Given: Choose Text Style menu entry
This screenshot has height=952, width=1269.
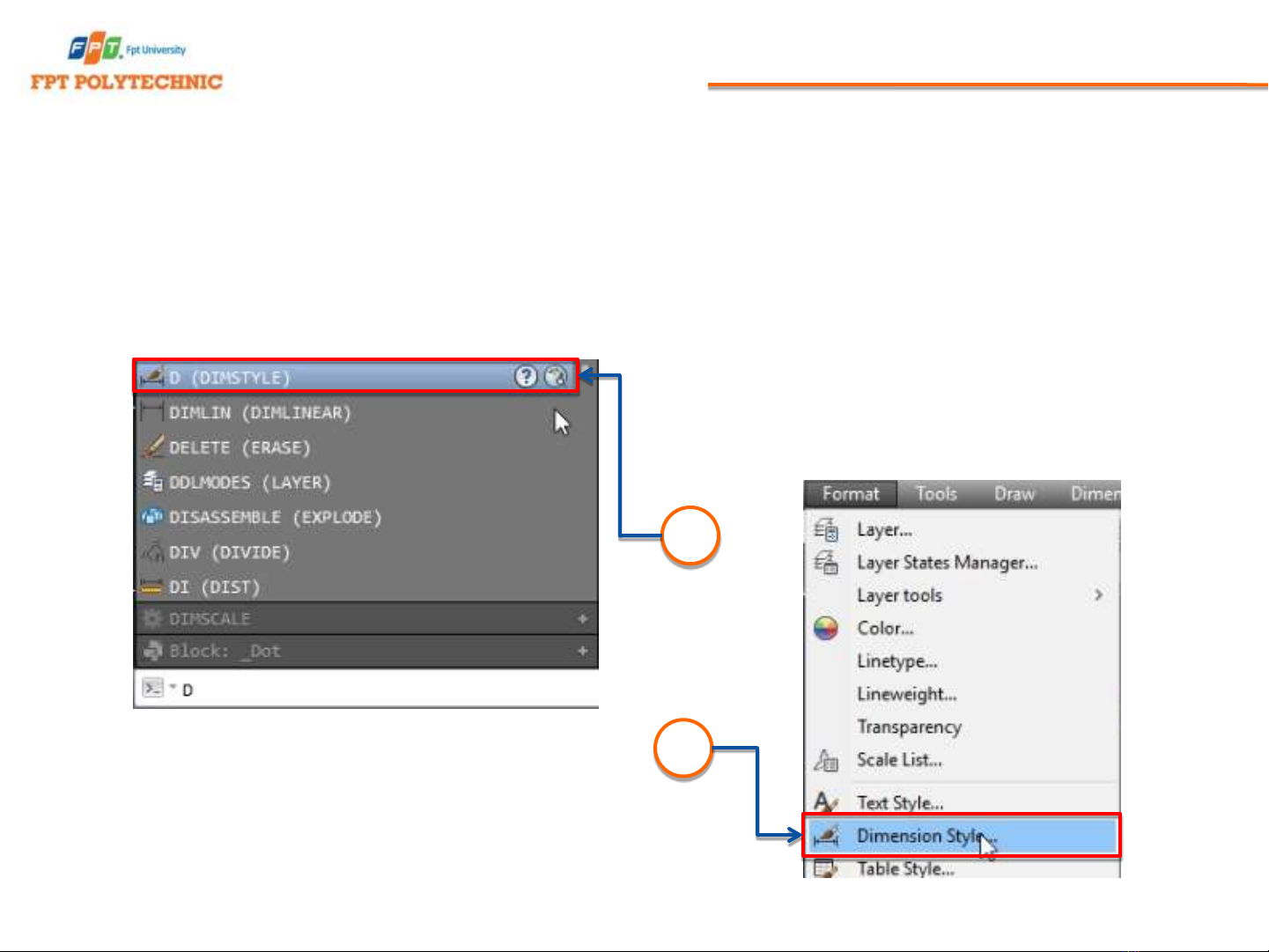Looking at the screenshot, I should tap(900, 803).
